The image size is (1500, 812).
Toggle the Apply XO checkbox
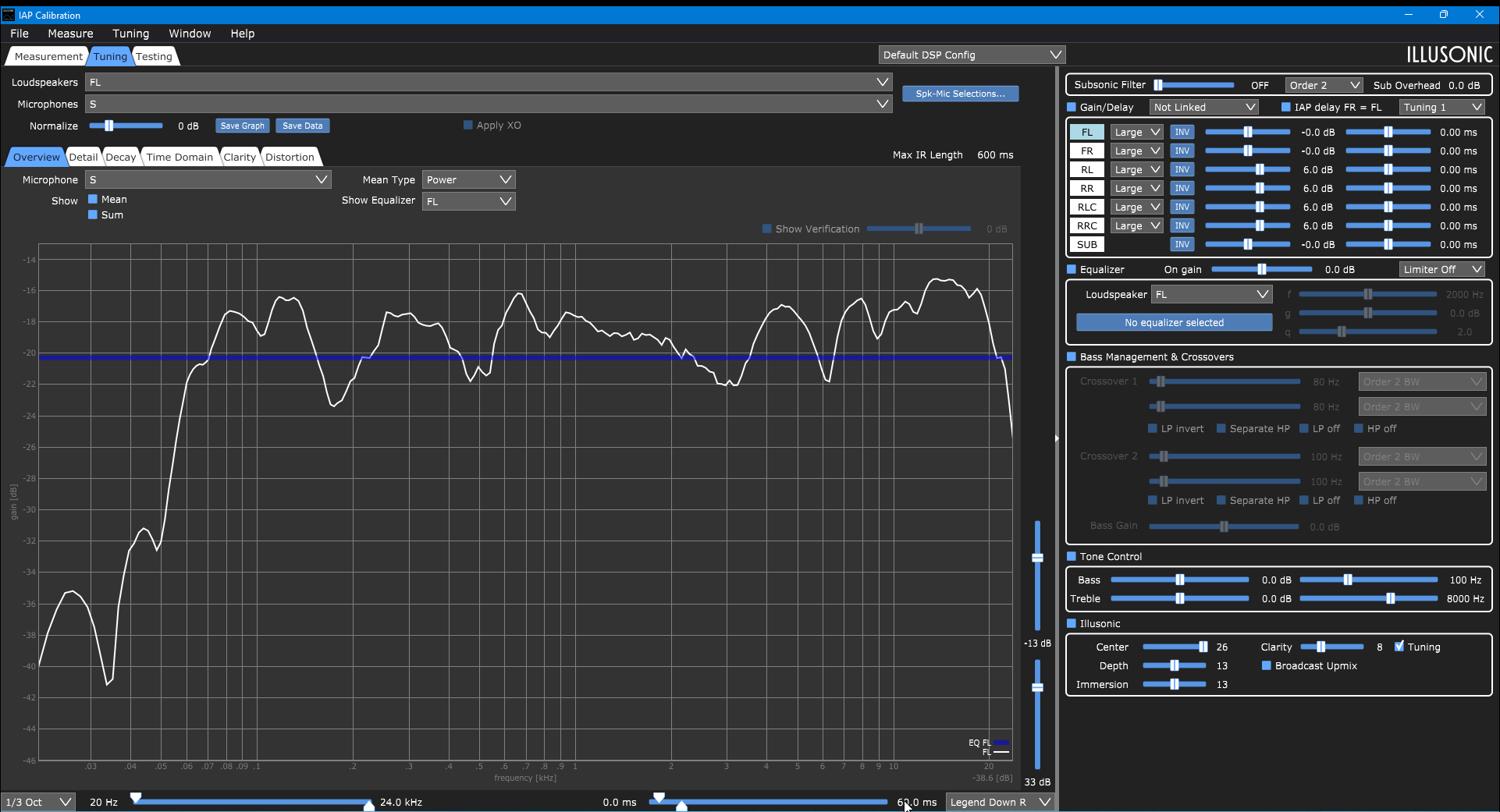pos(468,125)
